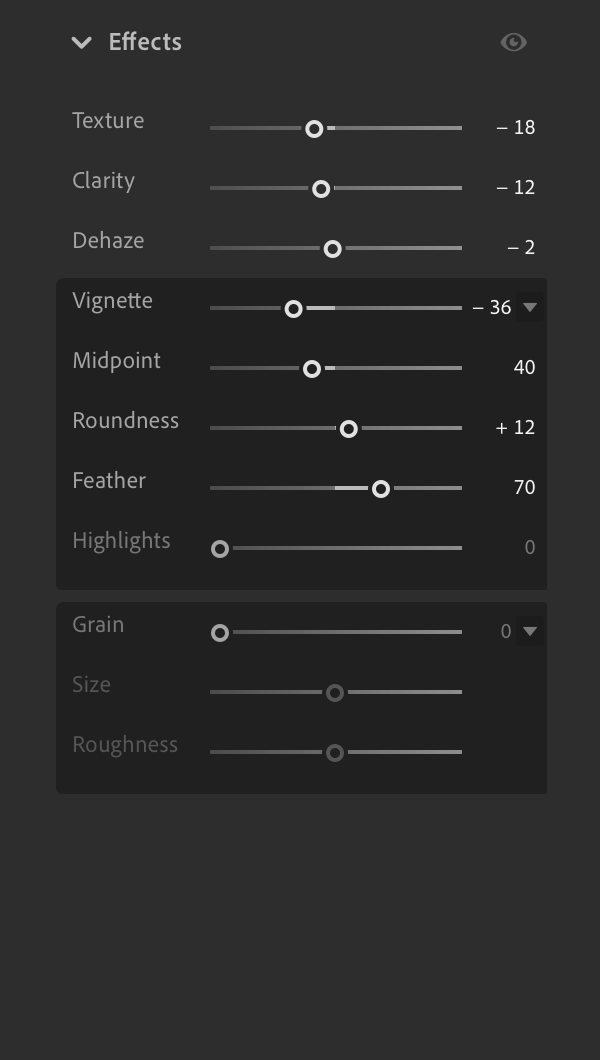Click the Dehaze label text
This screenshot has width=600, height=1060.
point(108,241)
